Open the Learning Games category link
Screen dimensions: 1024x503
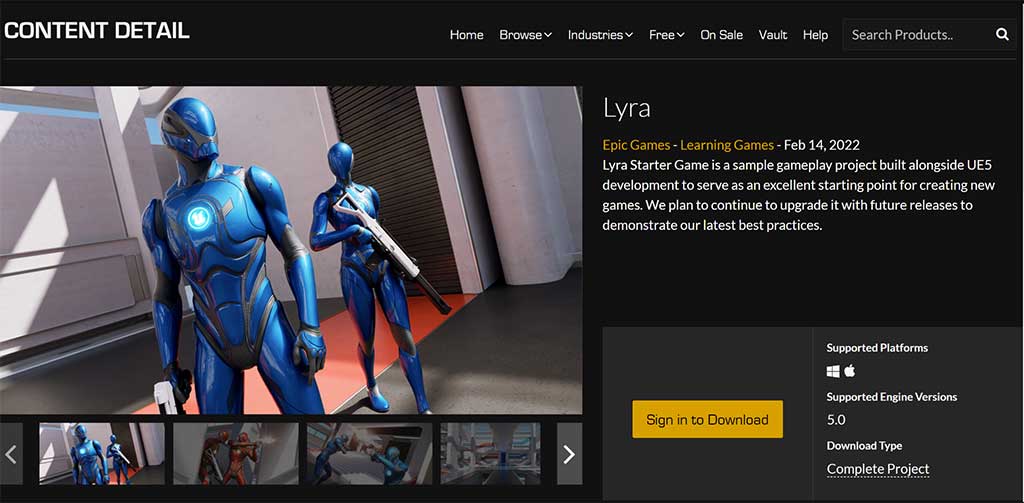click(x=727, y=145)
